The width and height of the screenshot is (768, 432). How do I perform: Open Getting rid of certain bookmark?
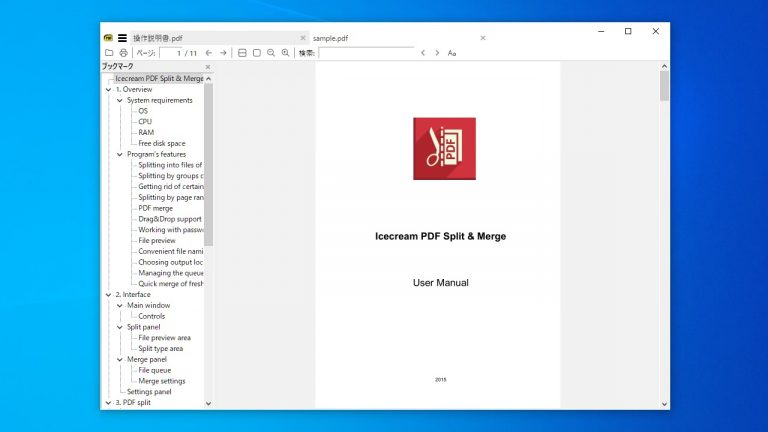pyautogui.click(x=170, y=187)
